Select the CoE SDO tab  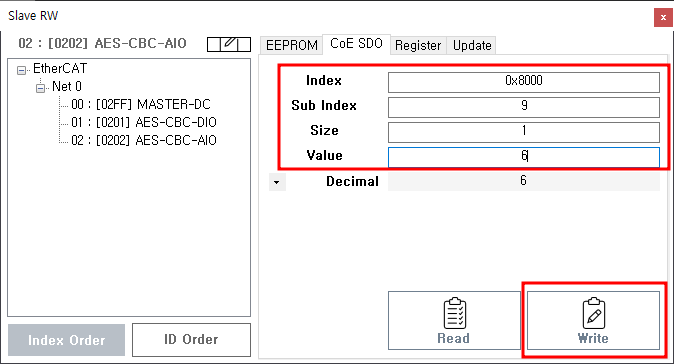tap(356, 44)
